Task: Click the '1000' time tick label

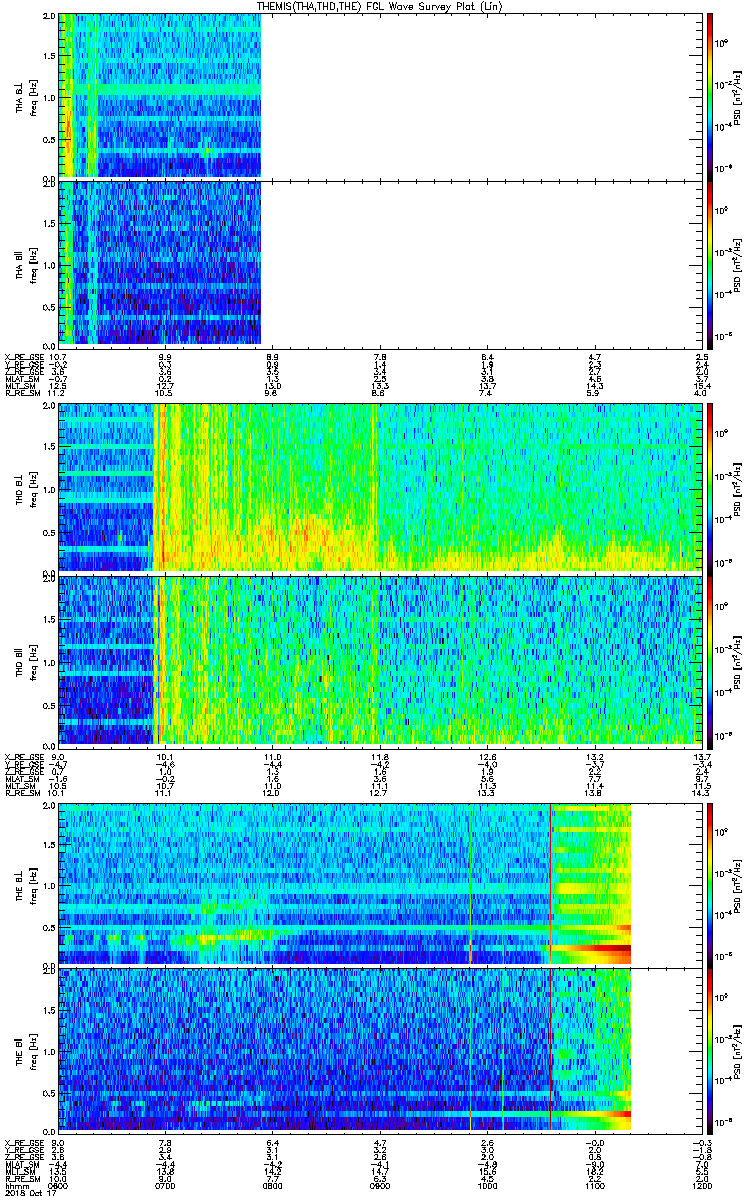Action: click(x=487, y=1185)
